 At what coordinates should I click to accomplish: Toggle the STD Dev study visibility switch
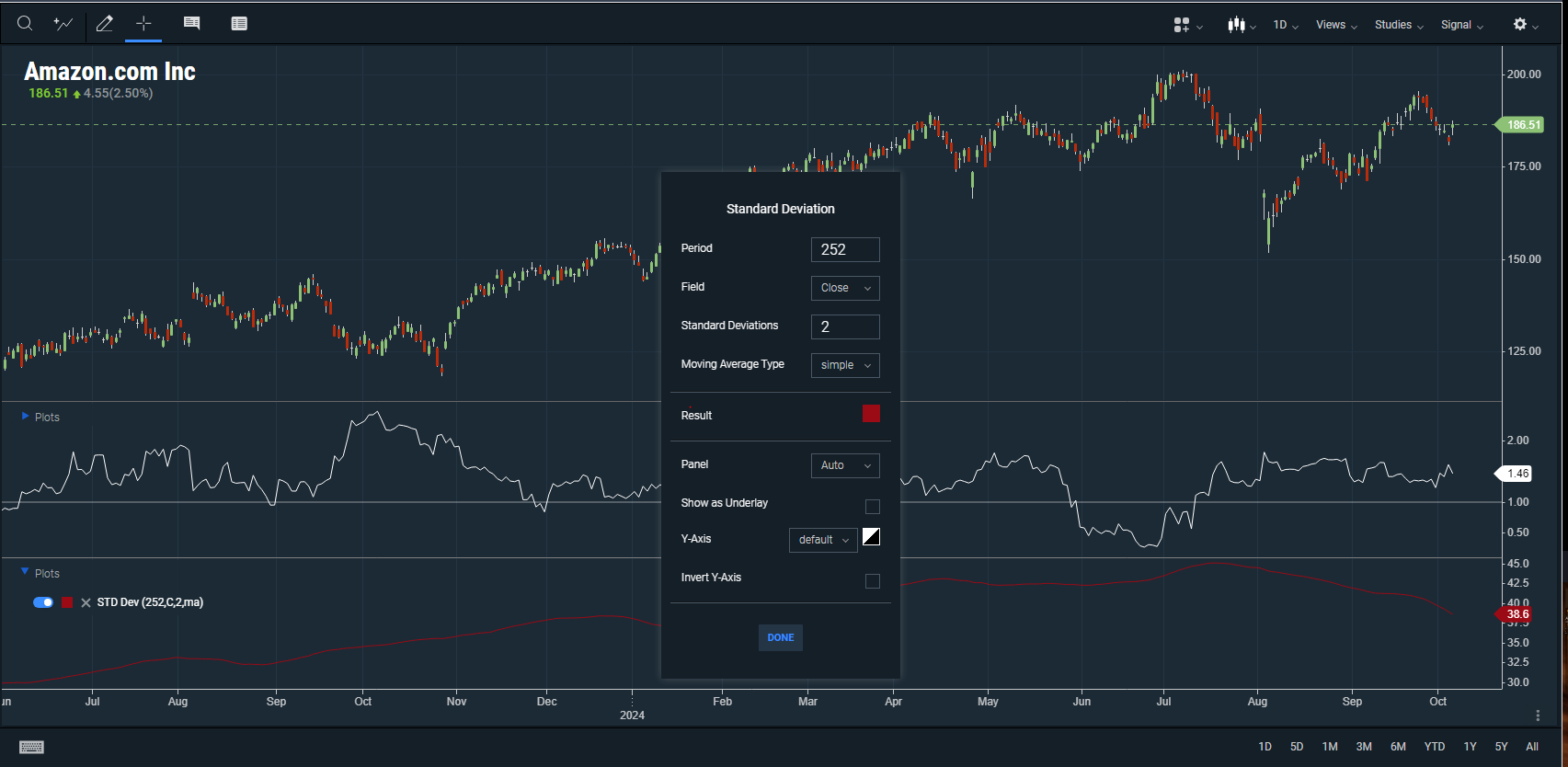(x=43, y=602)
